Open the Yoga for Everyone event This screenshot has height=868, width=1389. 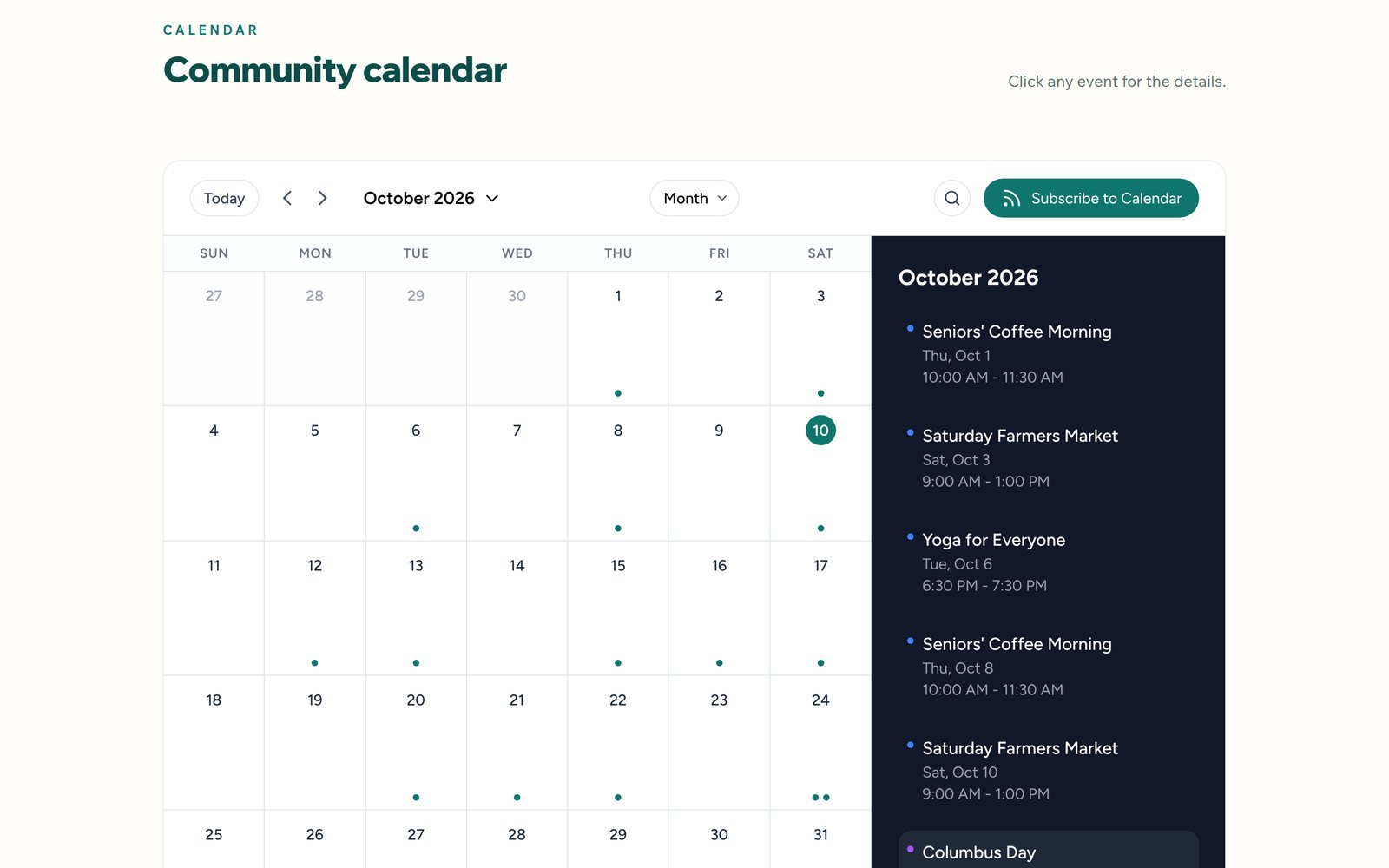[1048, 562]
